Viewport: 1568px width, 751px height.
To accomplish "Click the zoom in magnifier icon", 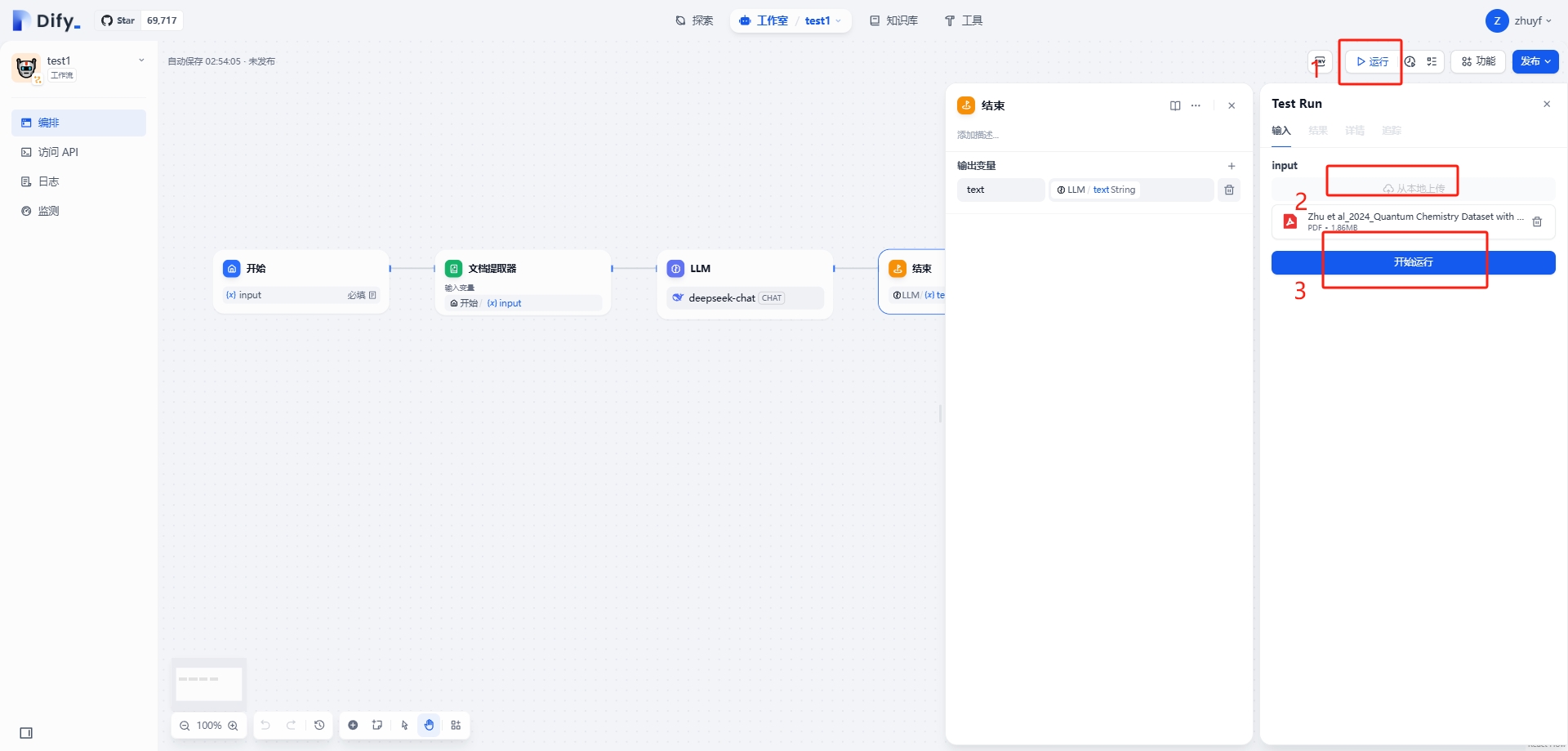I will coord(234,726).
